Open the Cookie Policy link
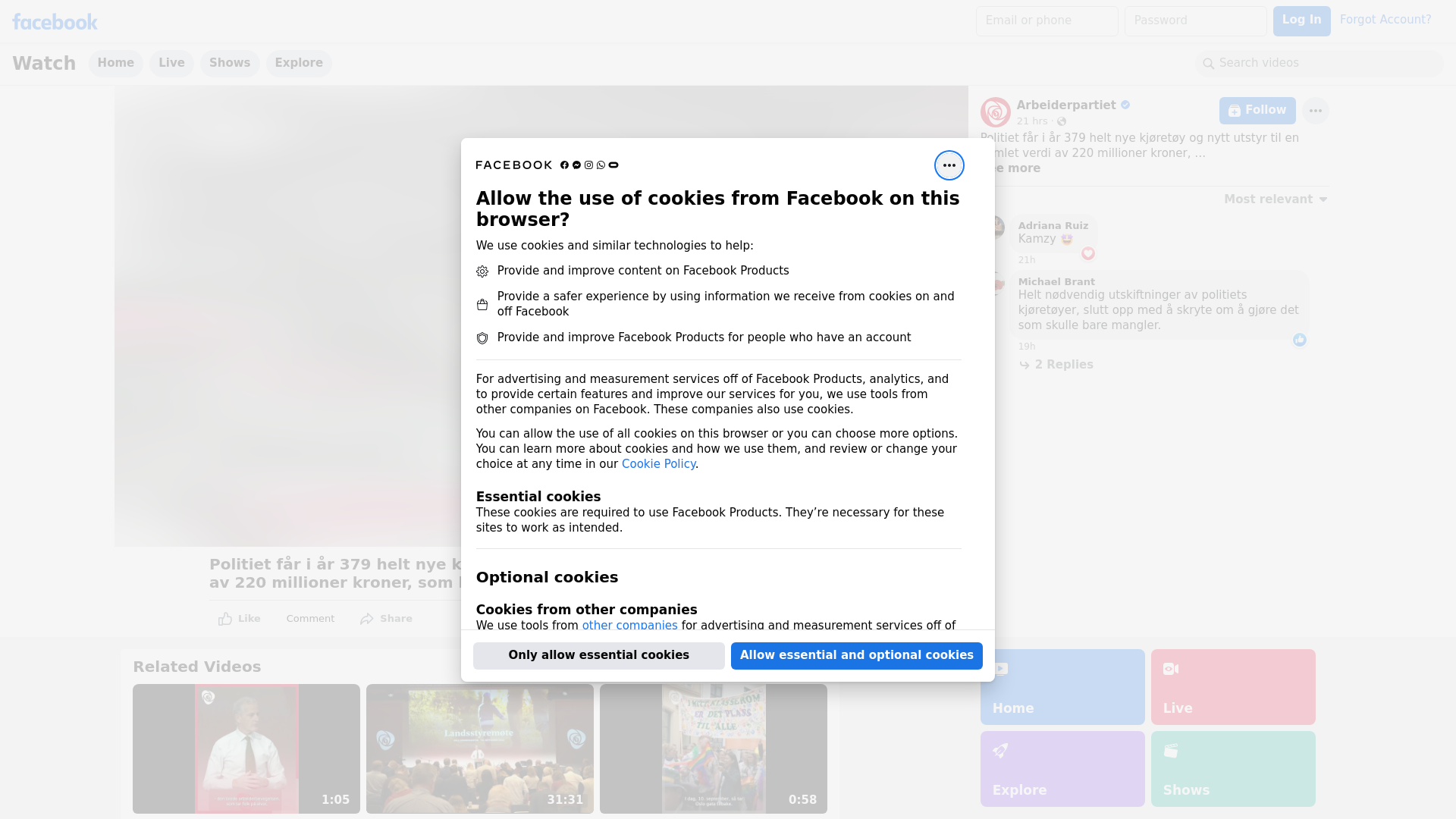Image resolution: width=1456 pixels, height=819 pixels. 658,464
